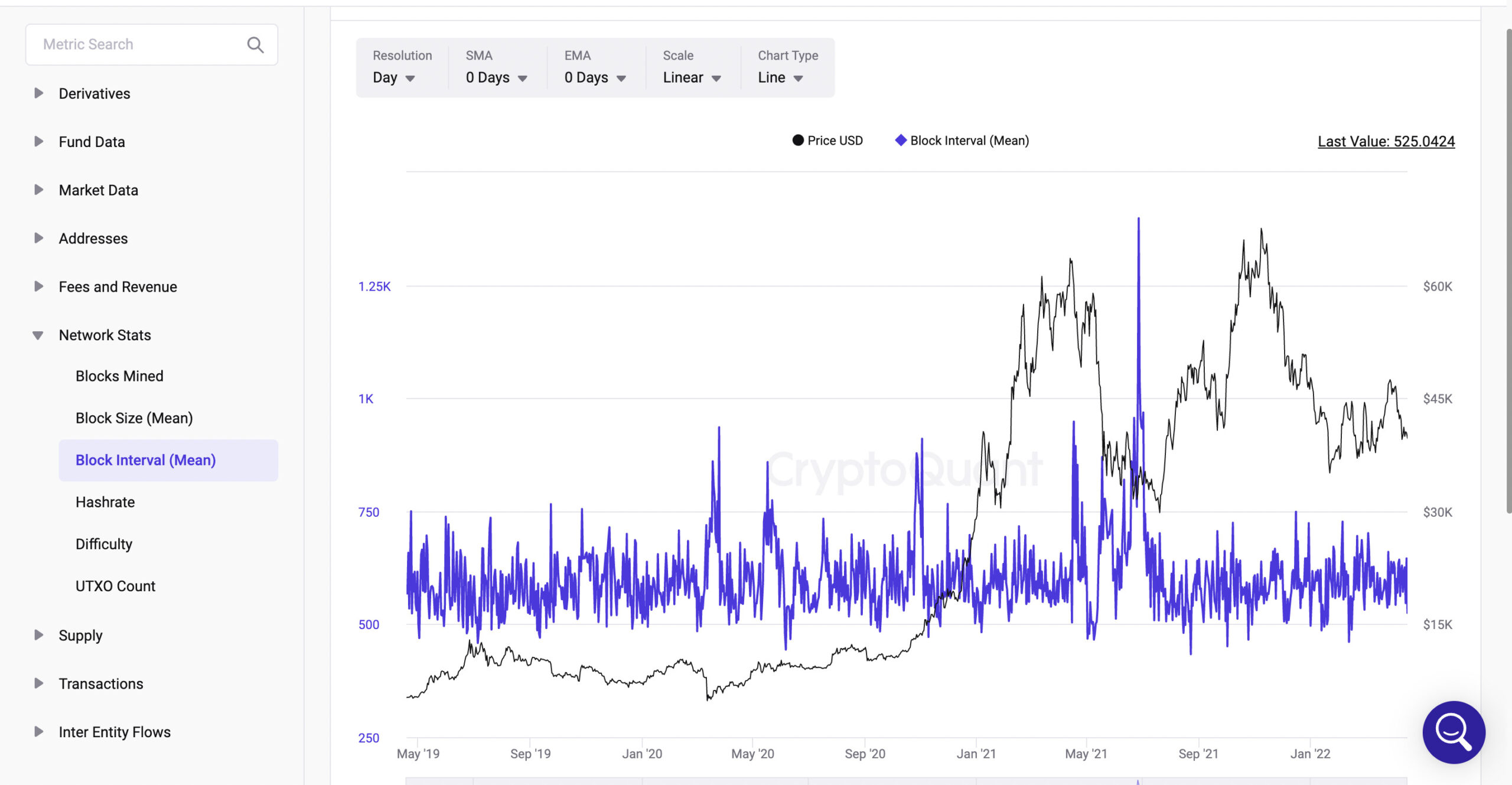Click the page vertical scrollbar thumb

1508,271
